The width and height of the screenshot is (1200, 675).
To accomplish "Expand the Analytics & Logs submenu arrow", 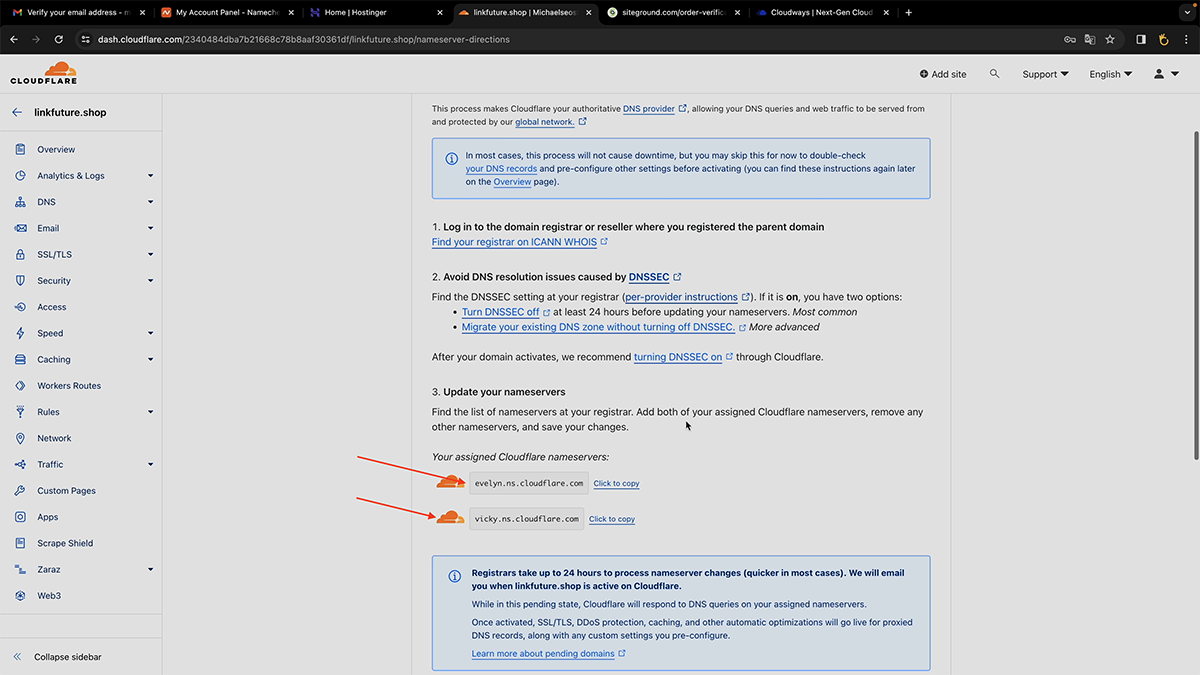I will tap(150, 176).
